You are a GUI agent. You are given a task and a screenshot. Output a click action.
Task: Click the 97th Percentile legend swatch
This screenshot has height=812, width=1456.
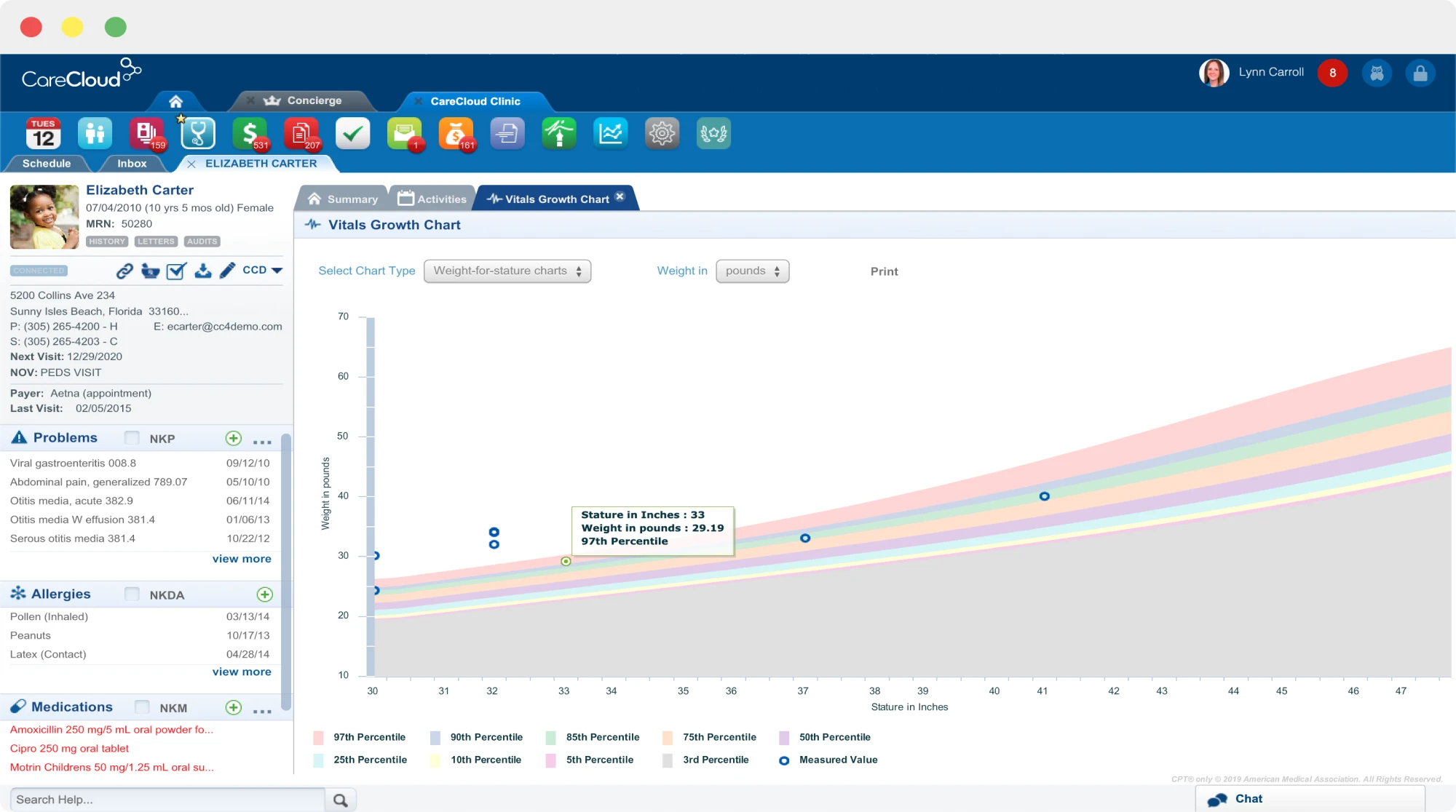pos(318,738)
